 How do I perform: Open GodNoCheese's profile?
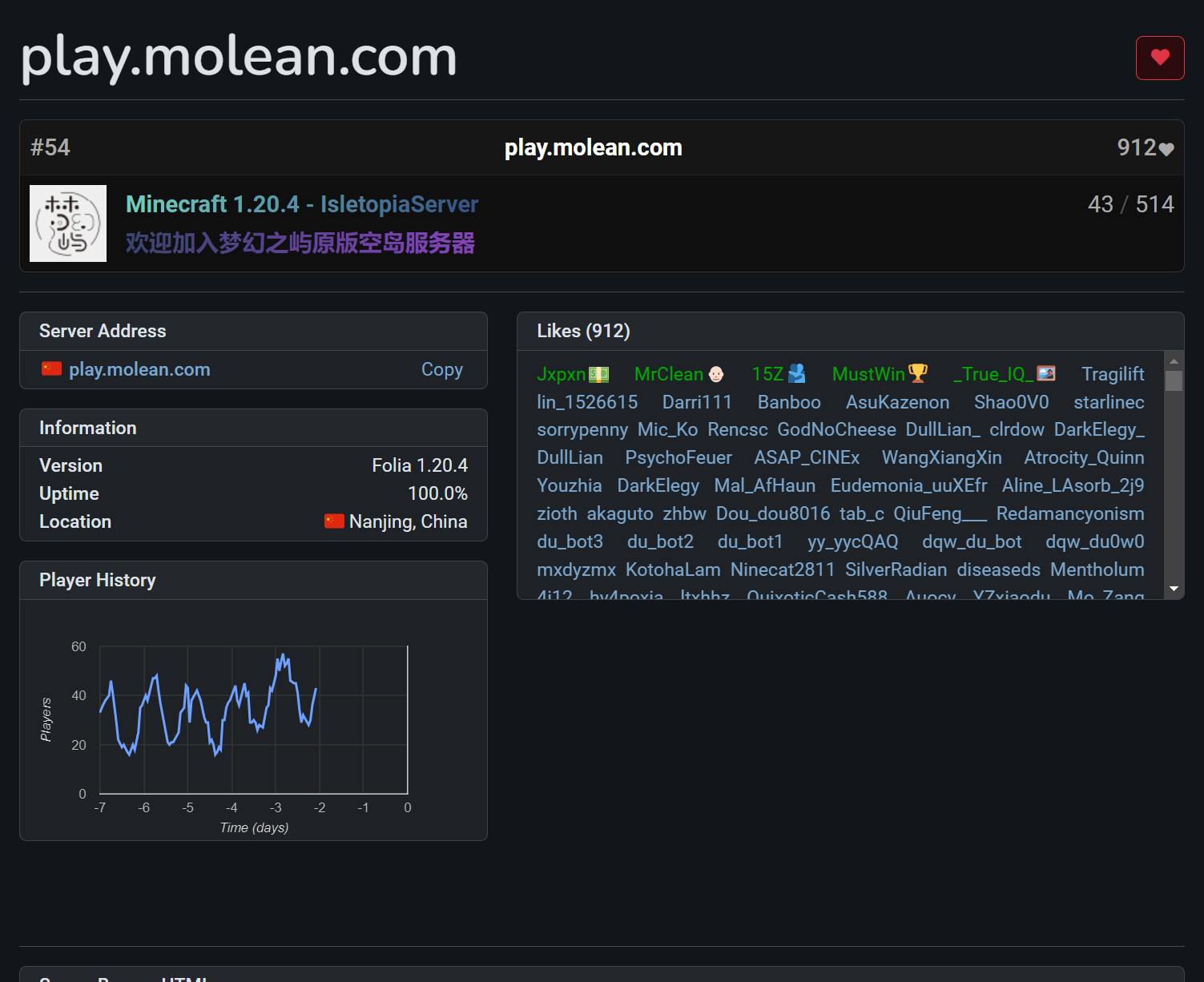click(x=836, y=429)
